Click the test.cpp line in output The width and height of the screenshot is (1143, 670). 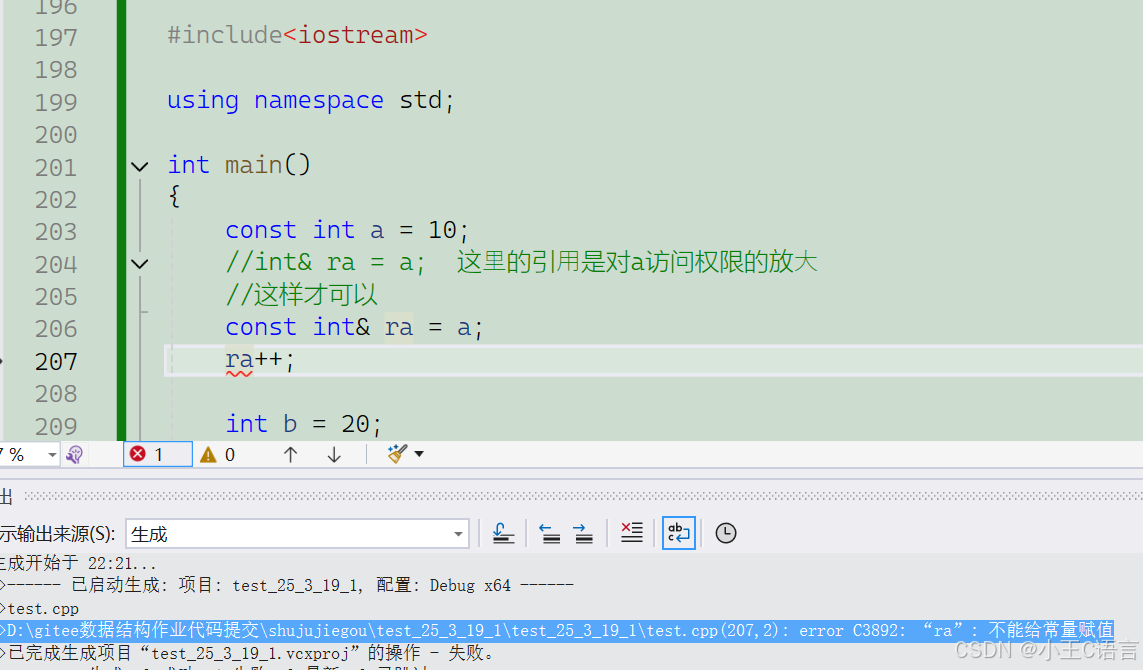[42, 609]
